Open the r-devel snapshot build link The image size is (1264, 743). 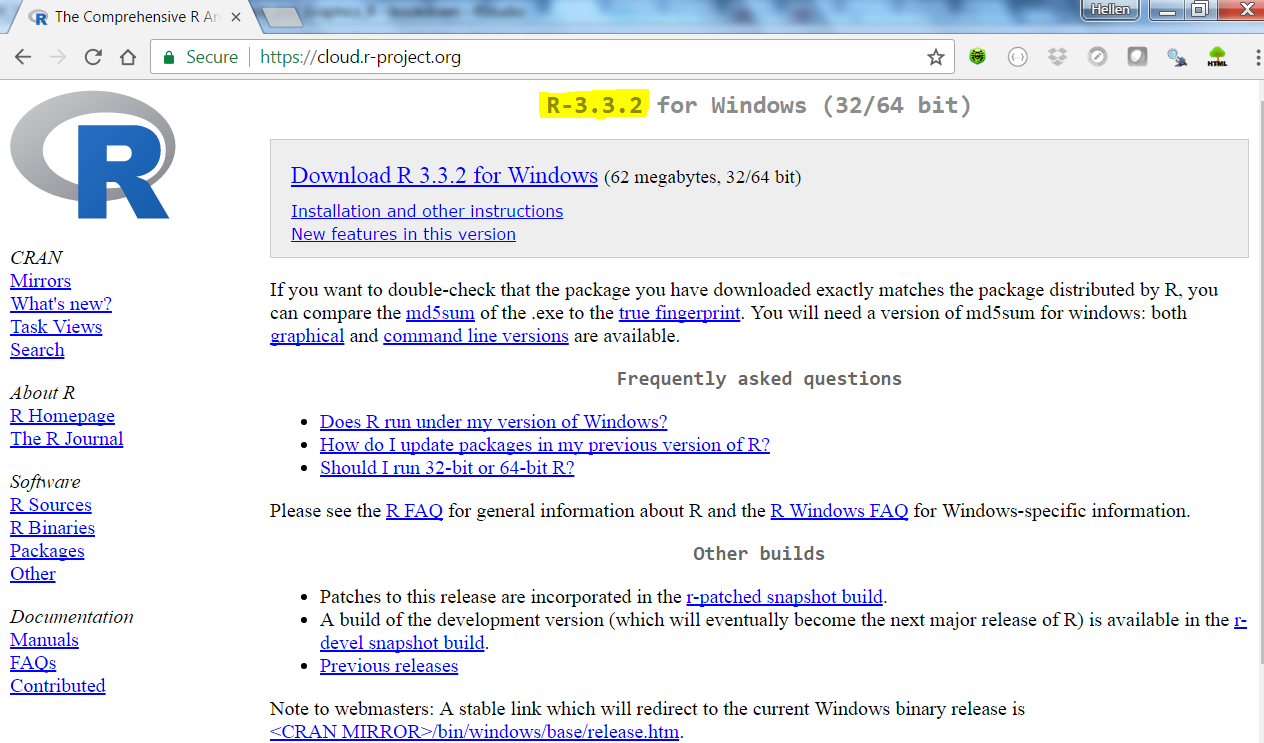point(402,643)
